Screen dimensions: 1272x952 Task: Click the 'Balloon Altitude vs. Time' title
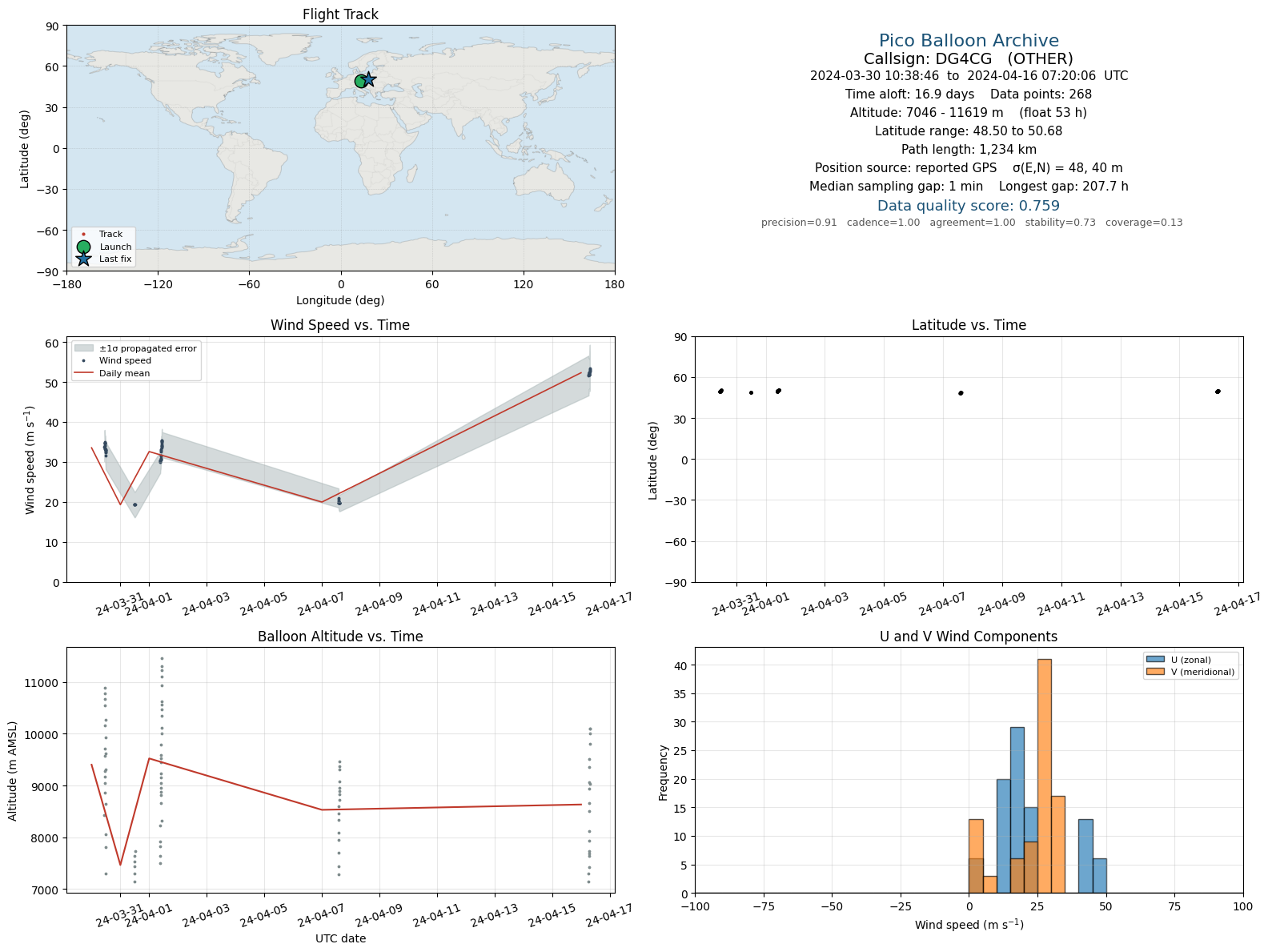click(340, 637)
